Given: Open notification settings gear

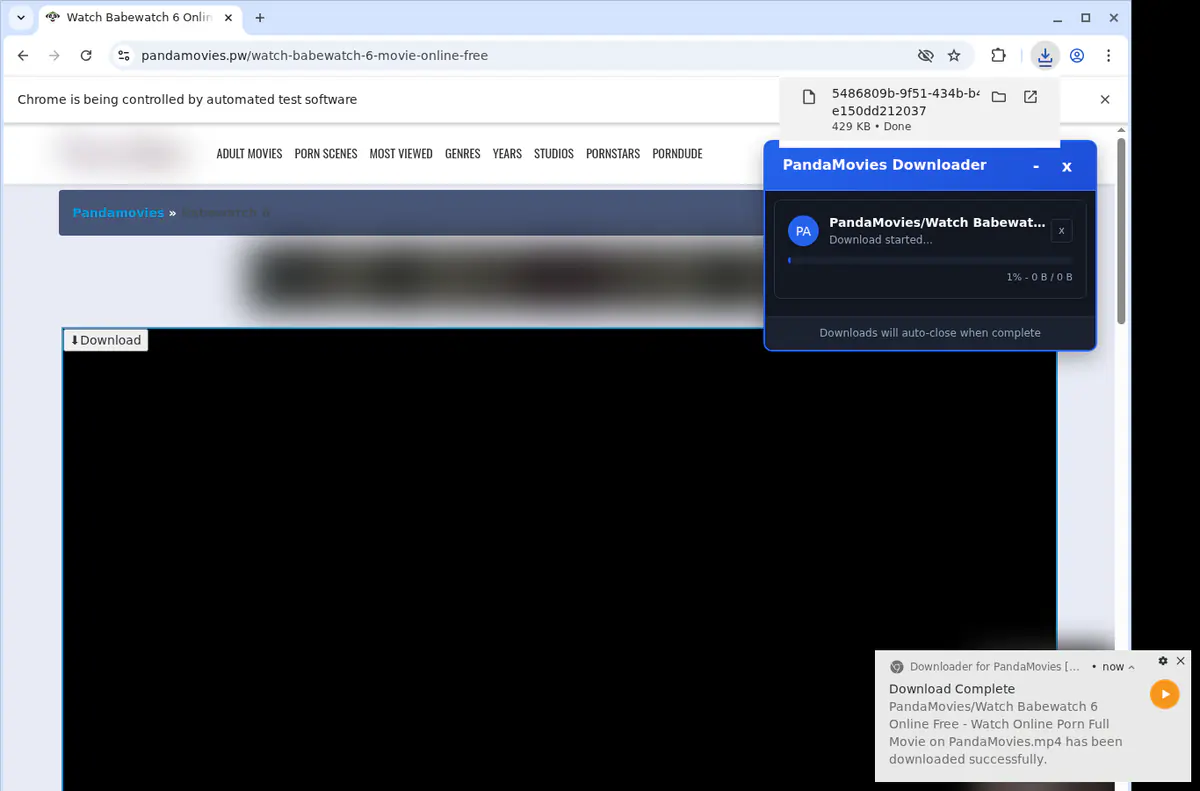Looking at the screenshot, I should (x=1163, y=661).
